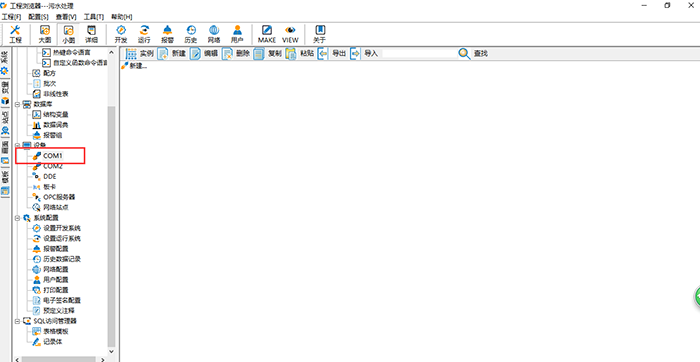The width and height of the screenshot is (700, 362).
Task: Collapse the SQL访问管理器 tree node
Action: click(x=17, y=321)
